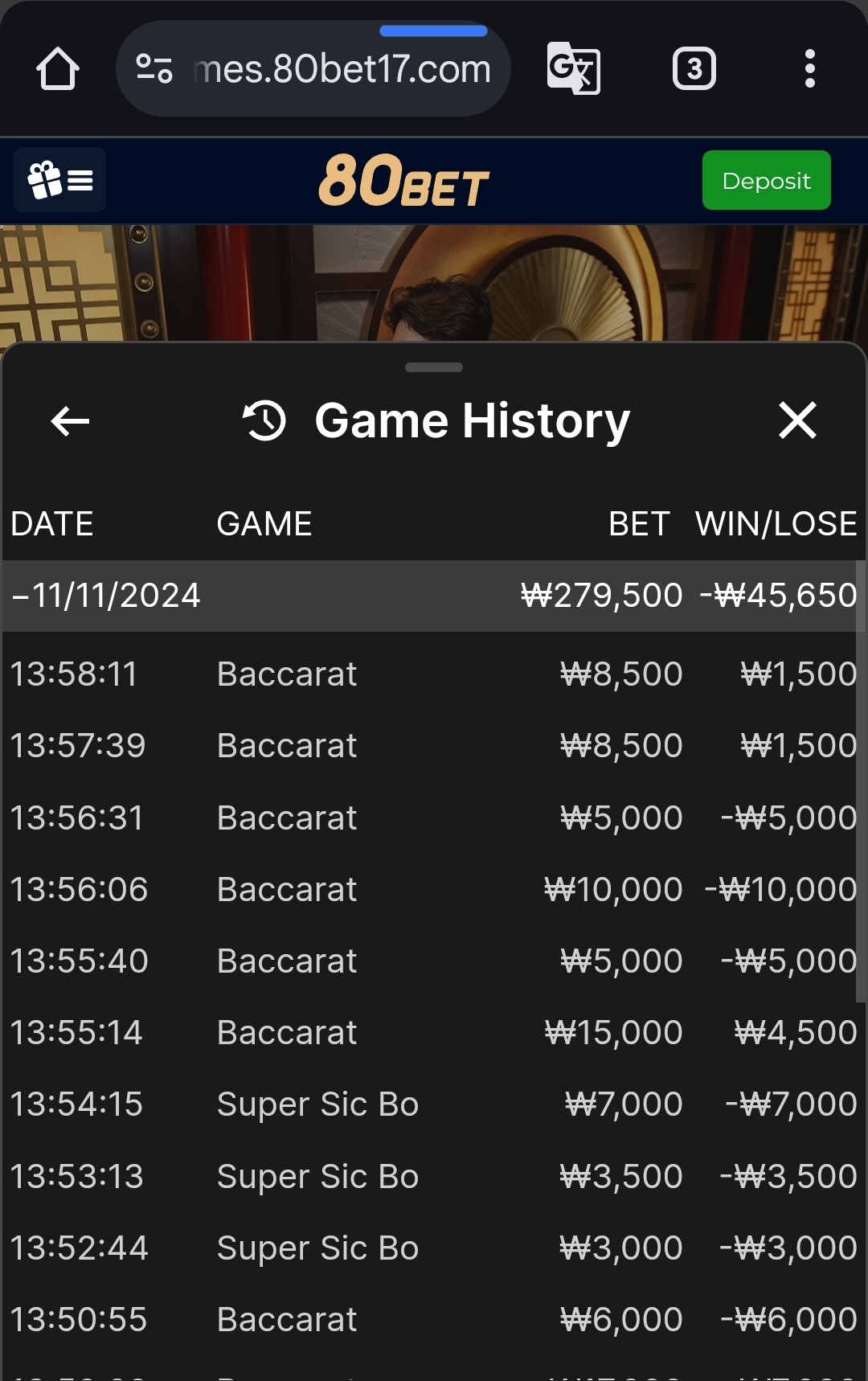The height and width of the screenshot is (1381, 868).
Task: Open site settings icon in address bar
Action: tap(154, 69)
